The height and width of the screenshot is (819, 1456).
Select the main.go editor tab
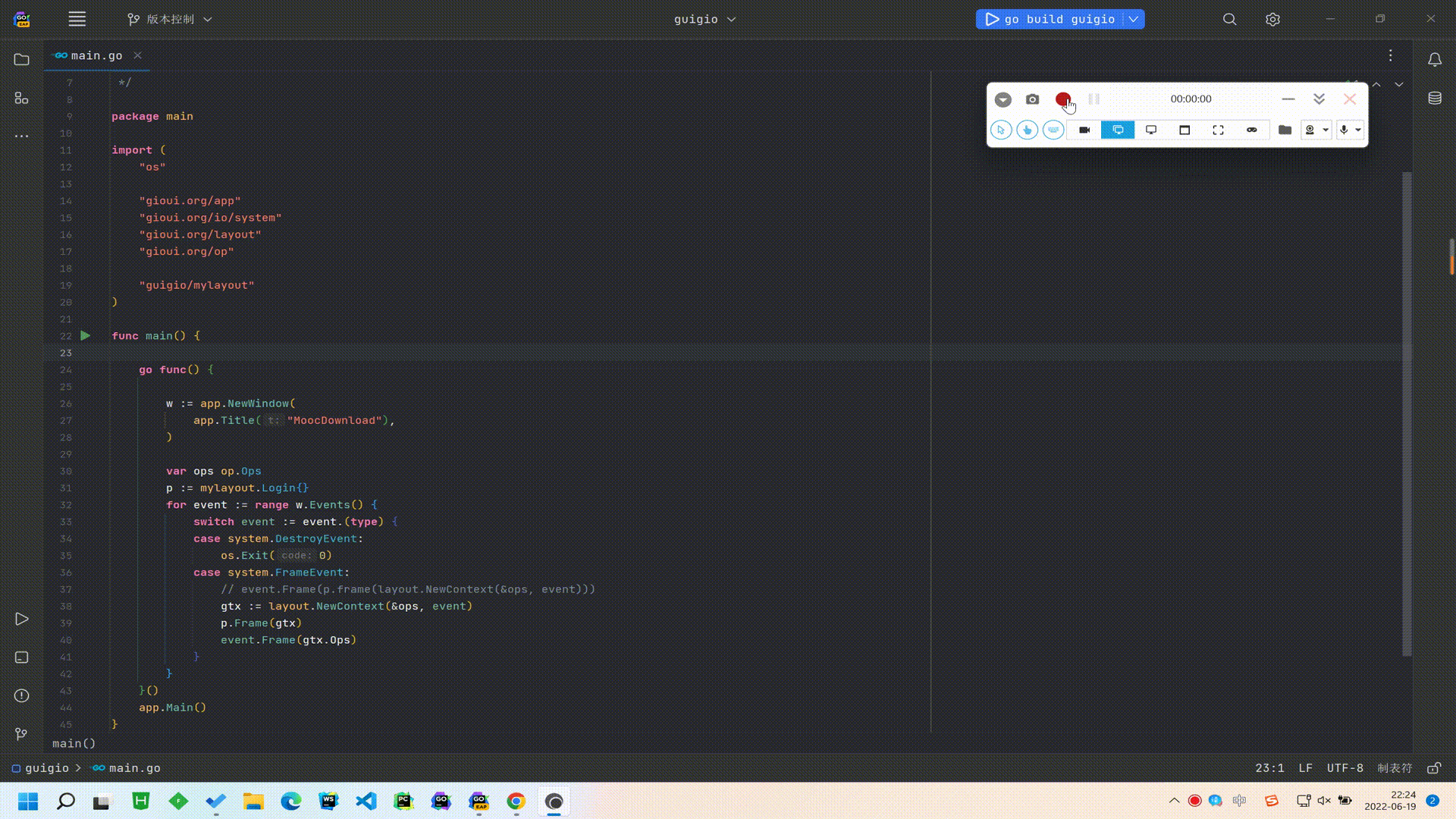click(96, 55)
